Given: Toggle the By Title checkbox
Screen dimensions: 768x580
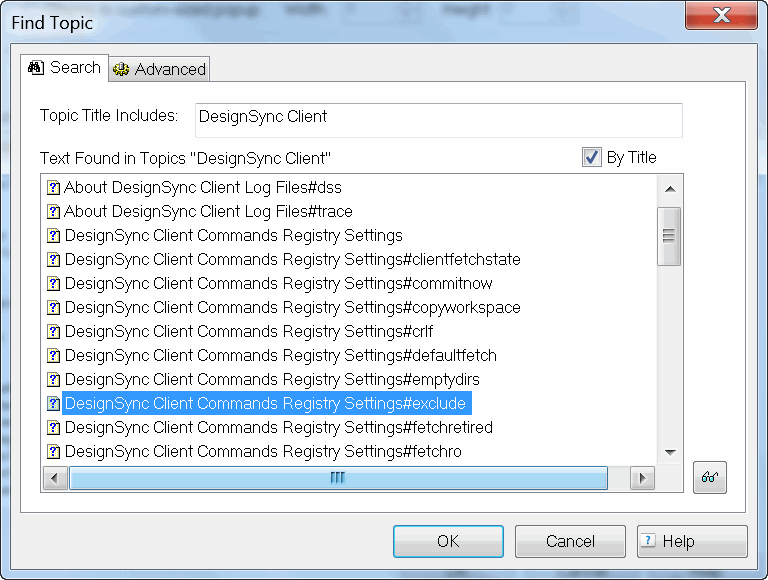Looking at the screenshot, I should click(592, 157).
